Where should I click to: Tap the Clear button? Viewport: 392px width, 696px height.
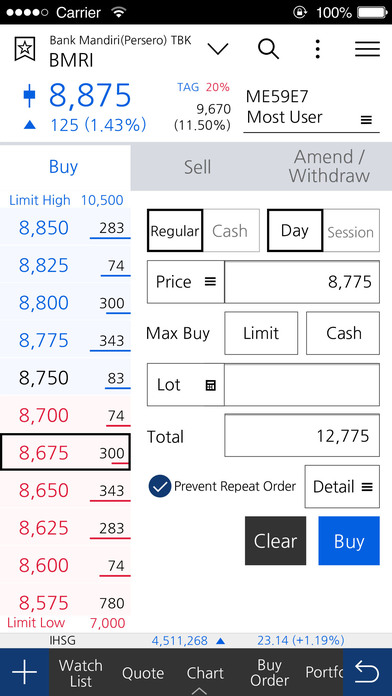275,541
